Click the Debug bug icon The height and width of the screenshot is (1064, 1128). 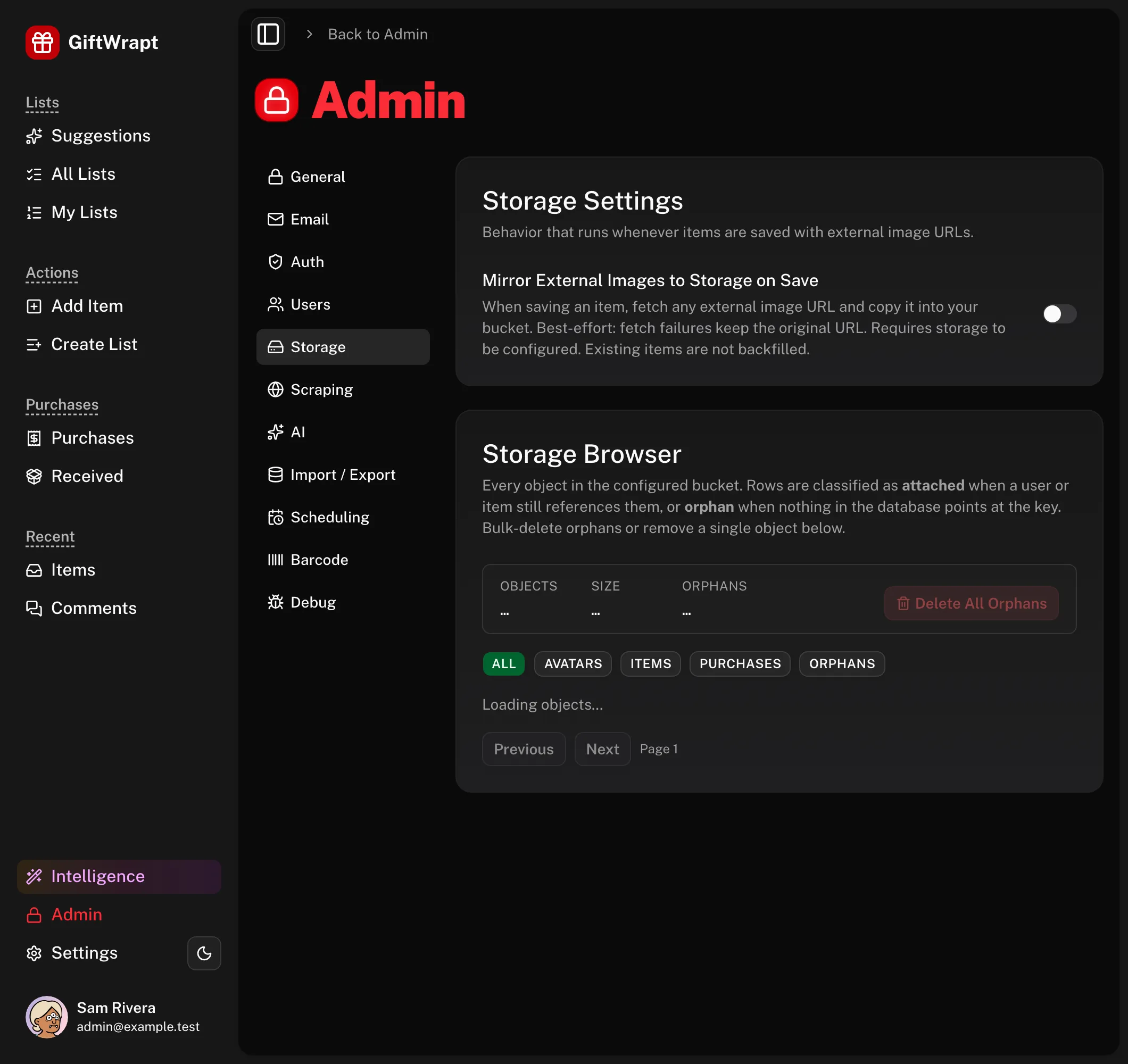coord(275,602)
